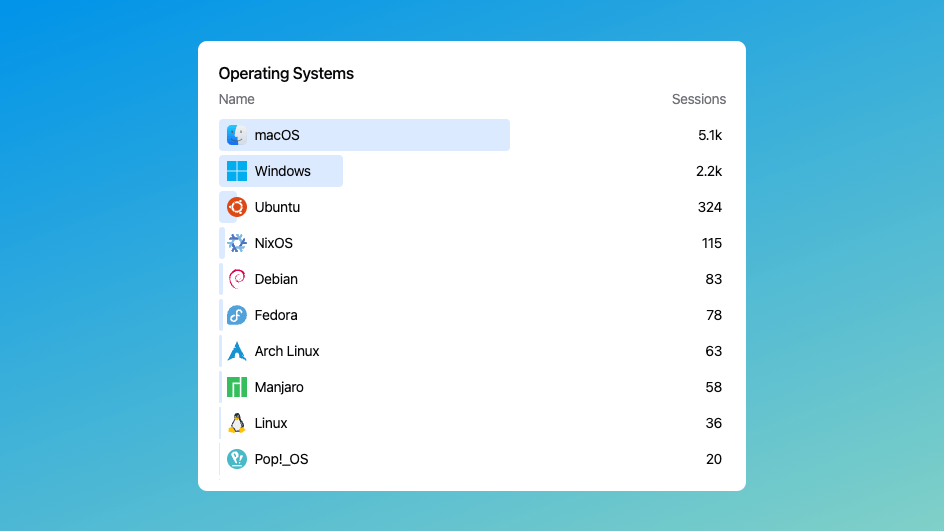Screen dimensions: 944x531
Task: Select the Arch Linux text label
Action: click(x=287, y=351)
